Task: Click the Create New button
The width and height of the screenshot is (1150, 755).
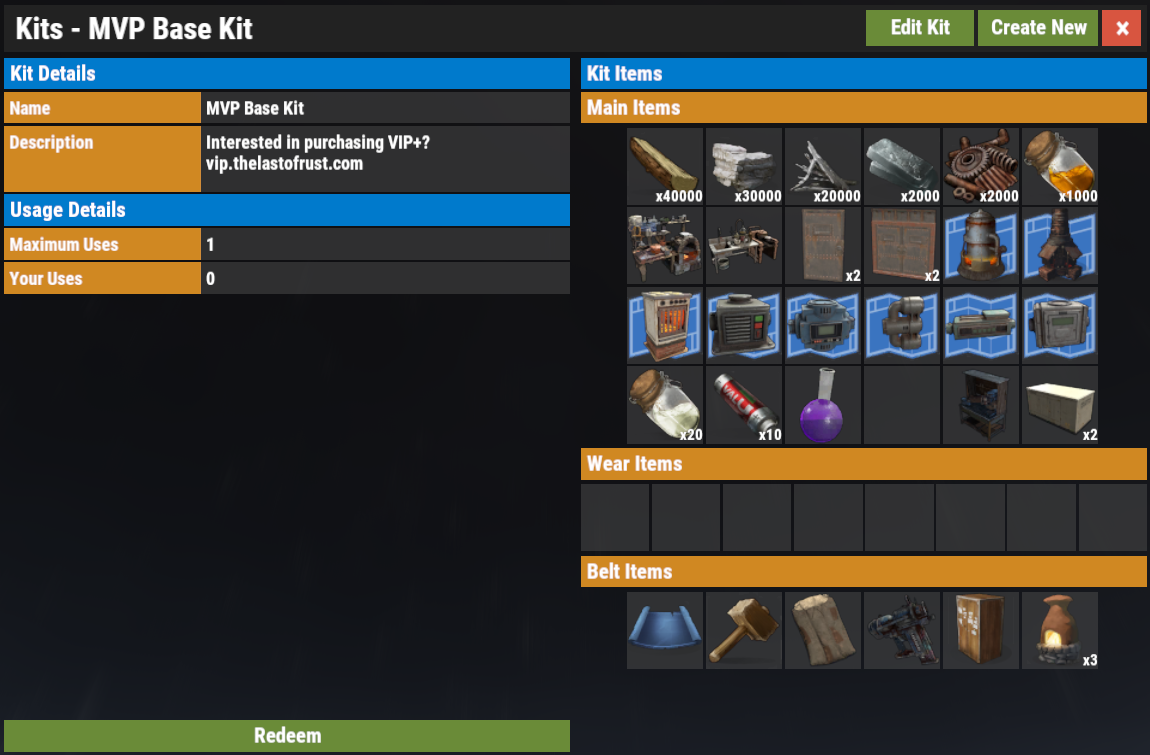Action: point(1038,28)
